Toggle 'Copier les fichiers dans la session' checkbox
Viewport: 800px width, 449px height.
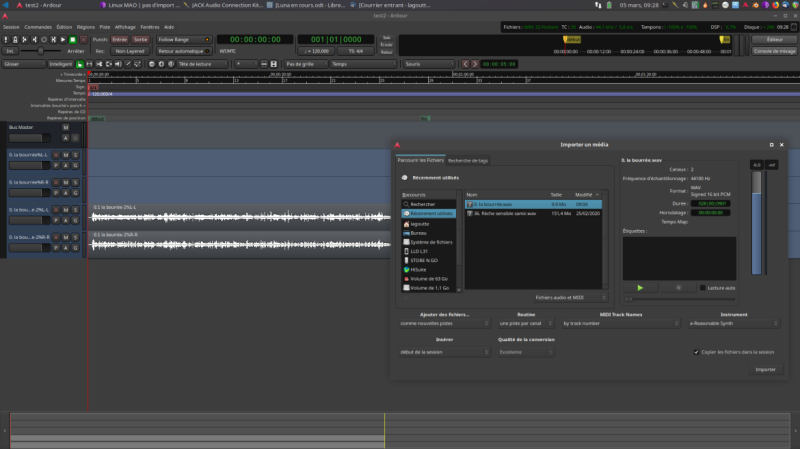(x=696, y=351)
